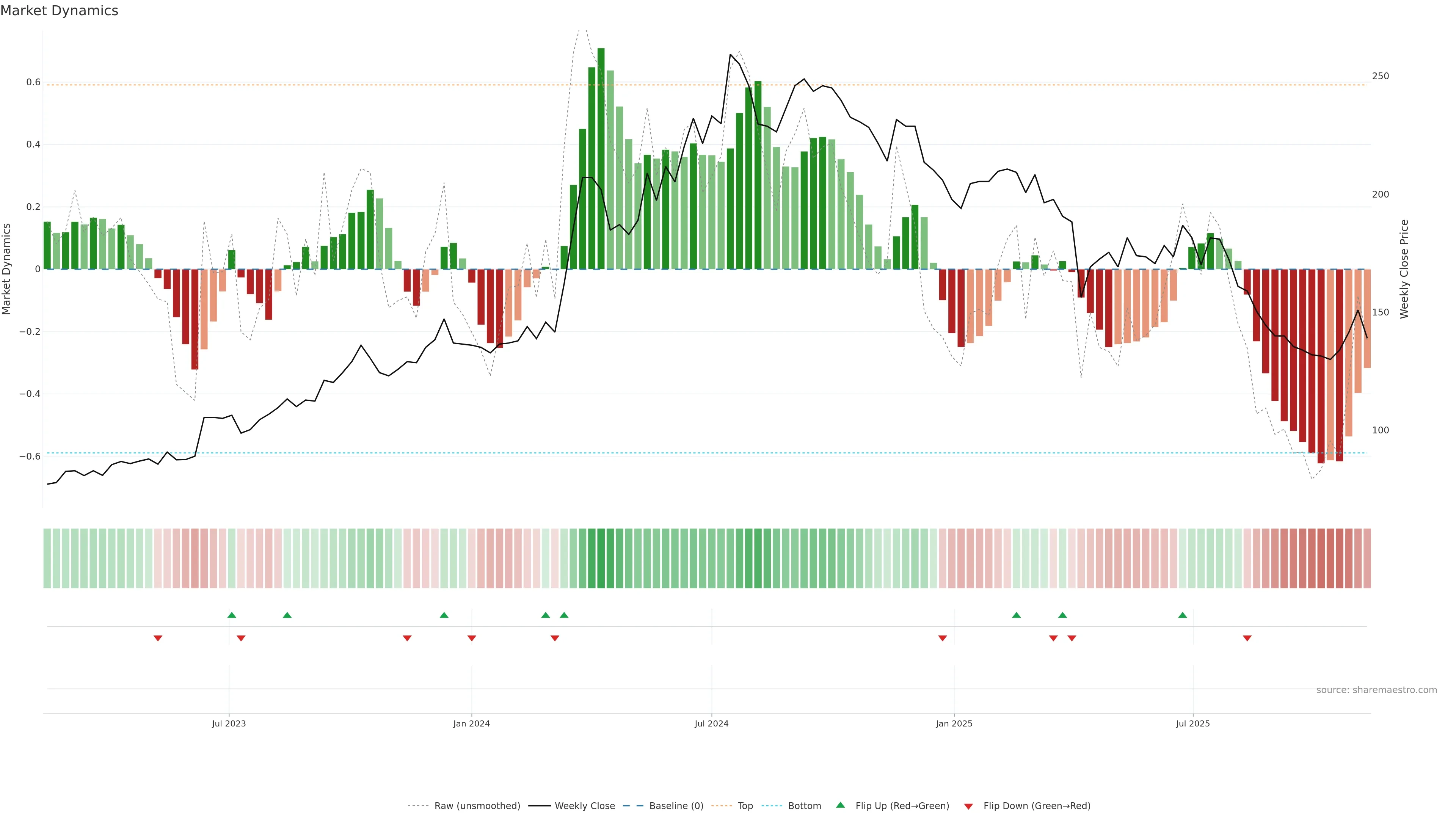Click the Jul 2024 x-axis label
Viewport: 1456px width, 819px height.
(711, 723)
